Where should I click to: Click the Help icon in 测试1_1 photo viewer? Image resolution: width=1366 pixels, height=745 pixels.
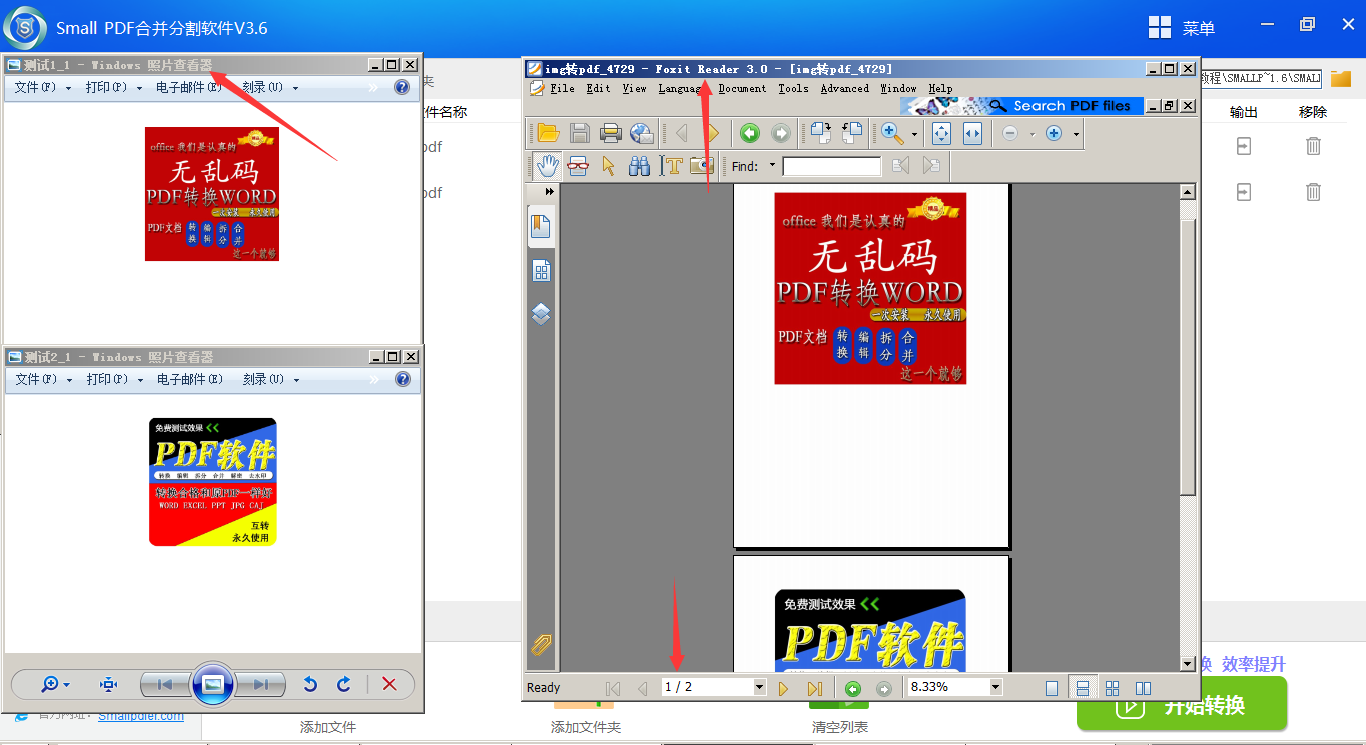(402, 87)
